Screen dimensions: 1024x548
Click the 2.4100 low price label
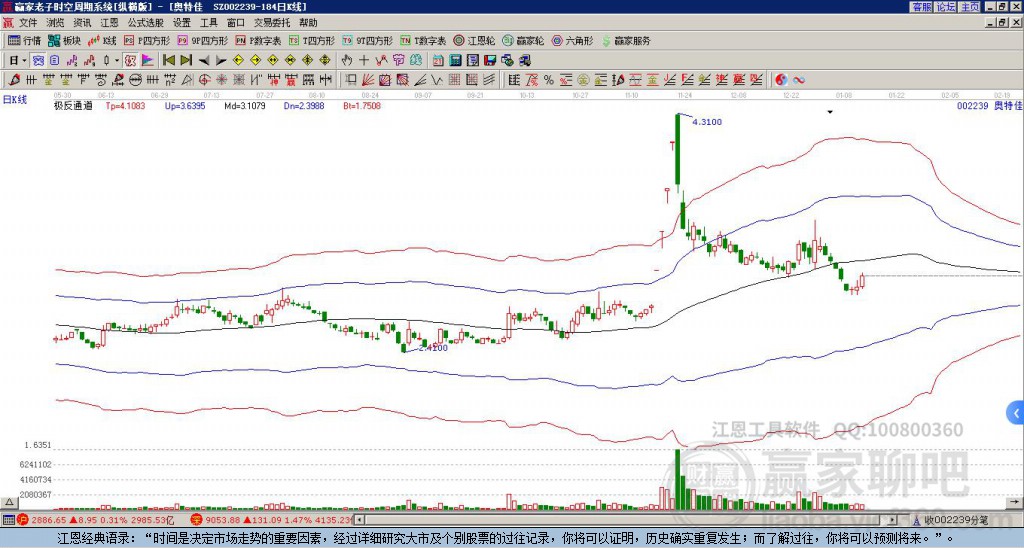pyautogui.click(x=433, y=348)
